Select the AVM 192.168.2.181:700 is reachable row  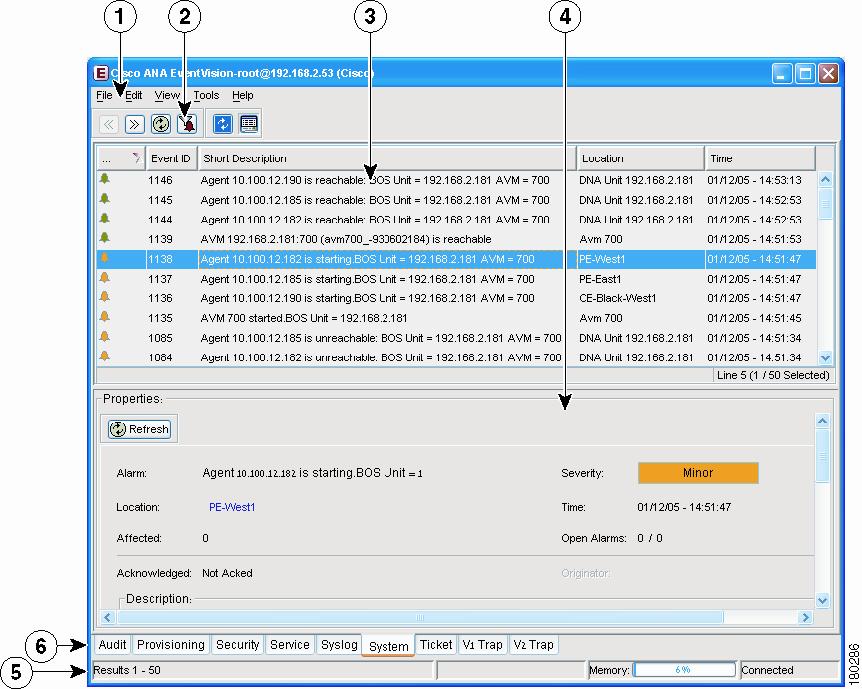coord(456,239)
